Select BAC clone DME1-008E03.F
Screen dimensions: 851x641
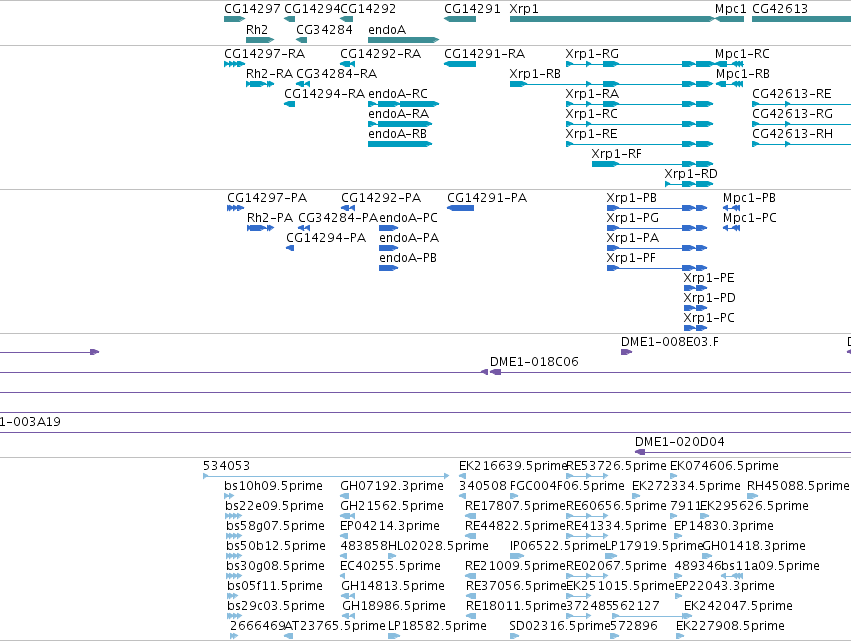(670, 342)
